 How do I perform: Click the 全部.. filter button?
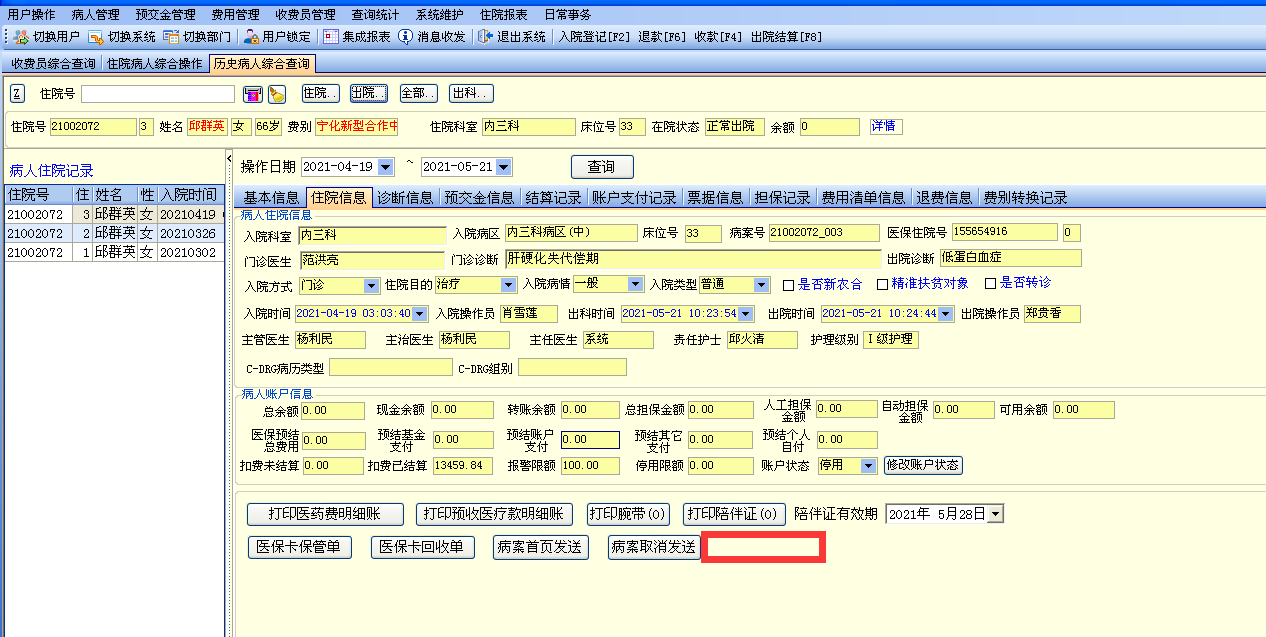pyautogui.click(x=418, y=93)
